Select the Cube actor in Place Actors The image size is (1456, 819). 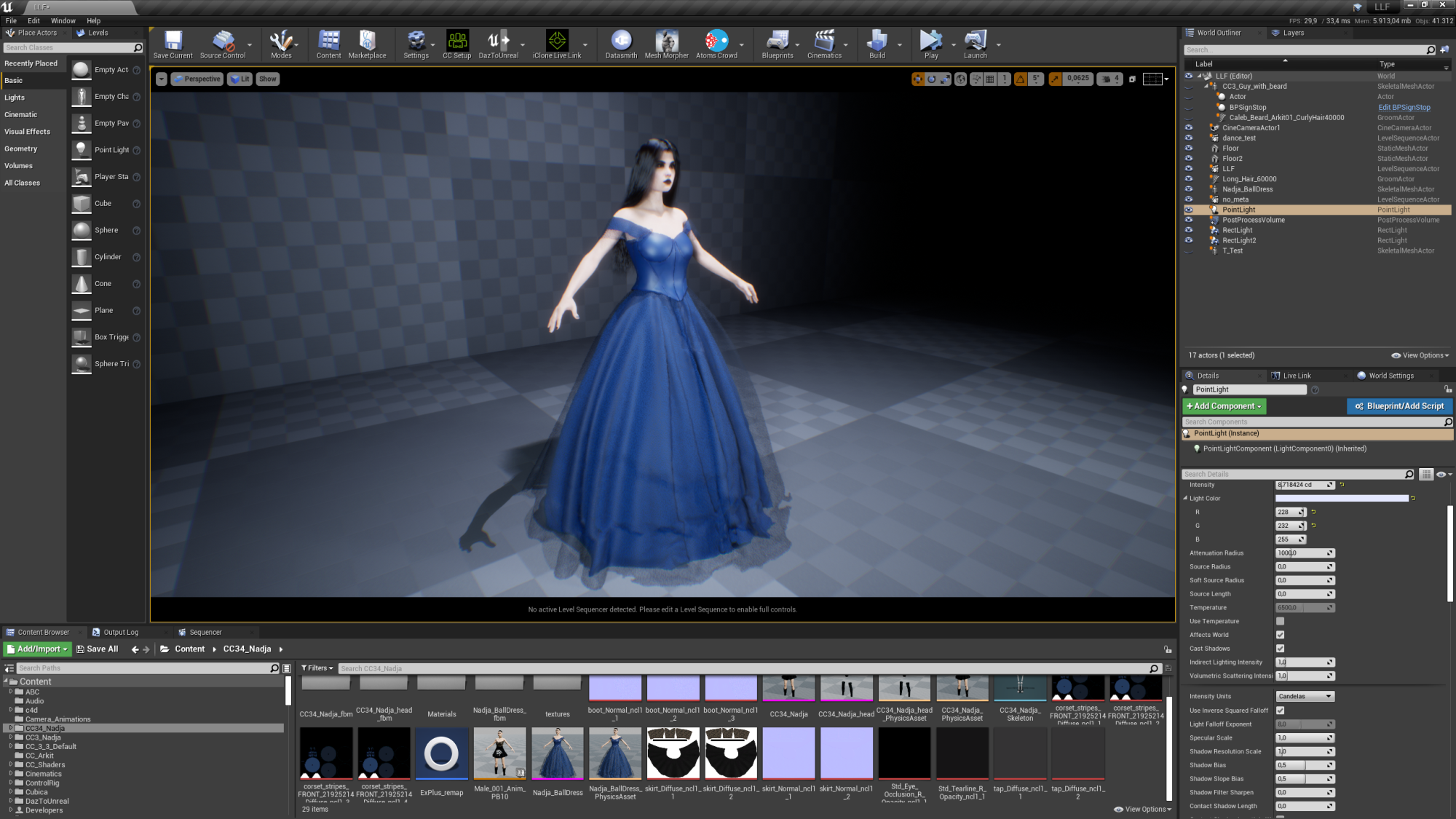(106, 204)
